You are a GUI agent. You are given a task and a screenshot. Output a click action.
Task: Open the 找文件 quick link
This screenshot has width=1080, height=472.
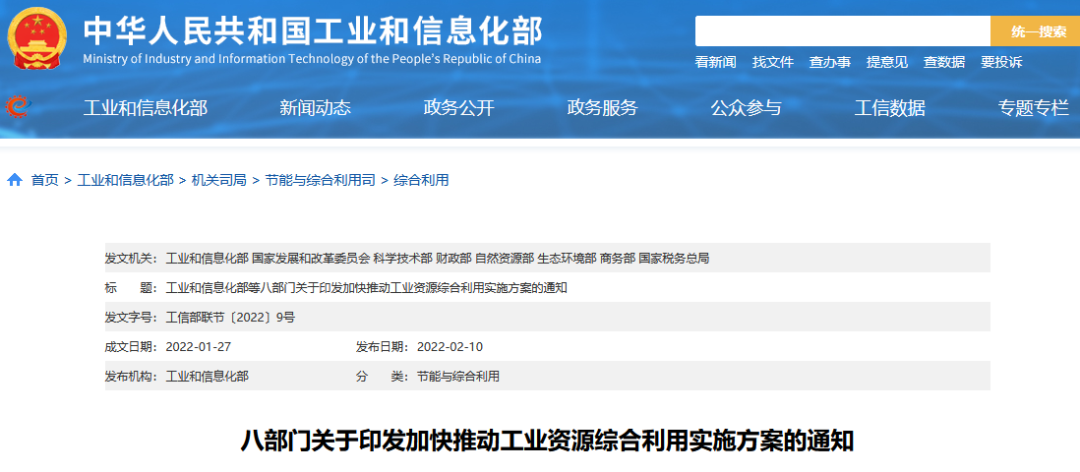pyautogui.click(x=773, y=63)
